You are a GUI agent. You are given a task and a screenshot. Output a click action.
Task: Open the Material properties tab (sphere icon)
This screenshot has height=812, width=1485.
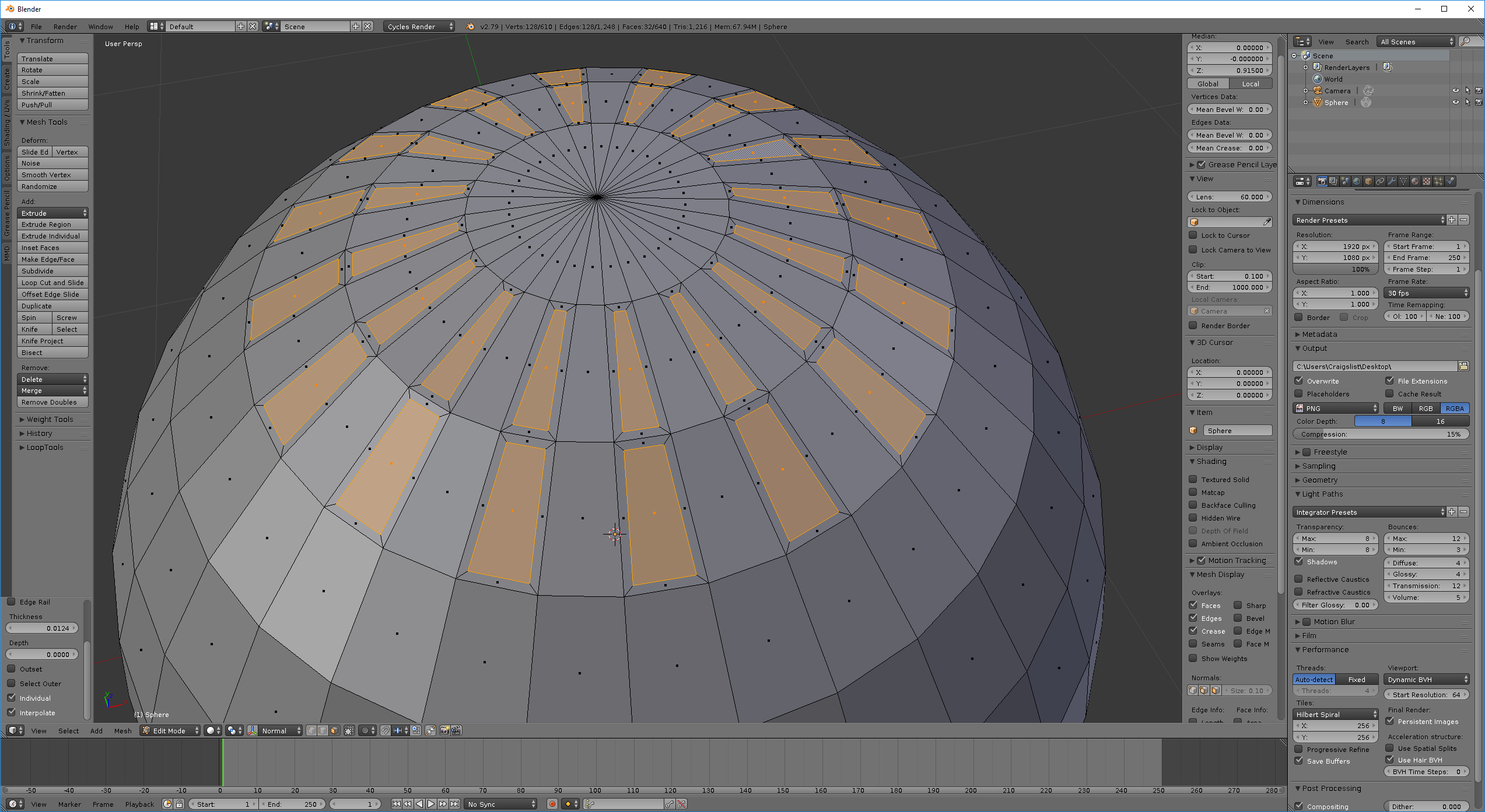1415,181
